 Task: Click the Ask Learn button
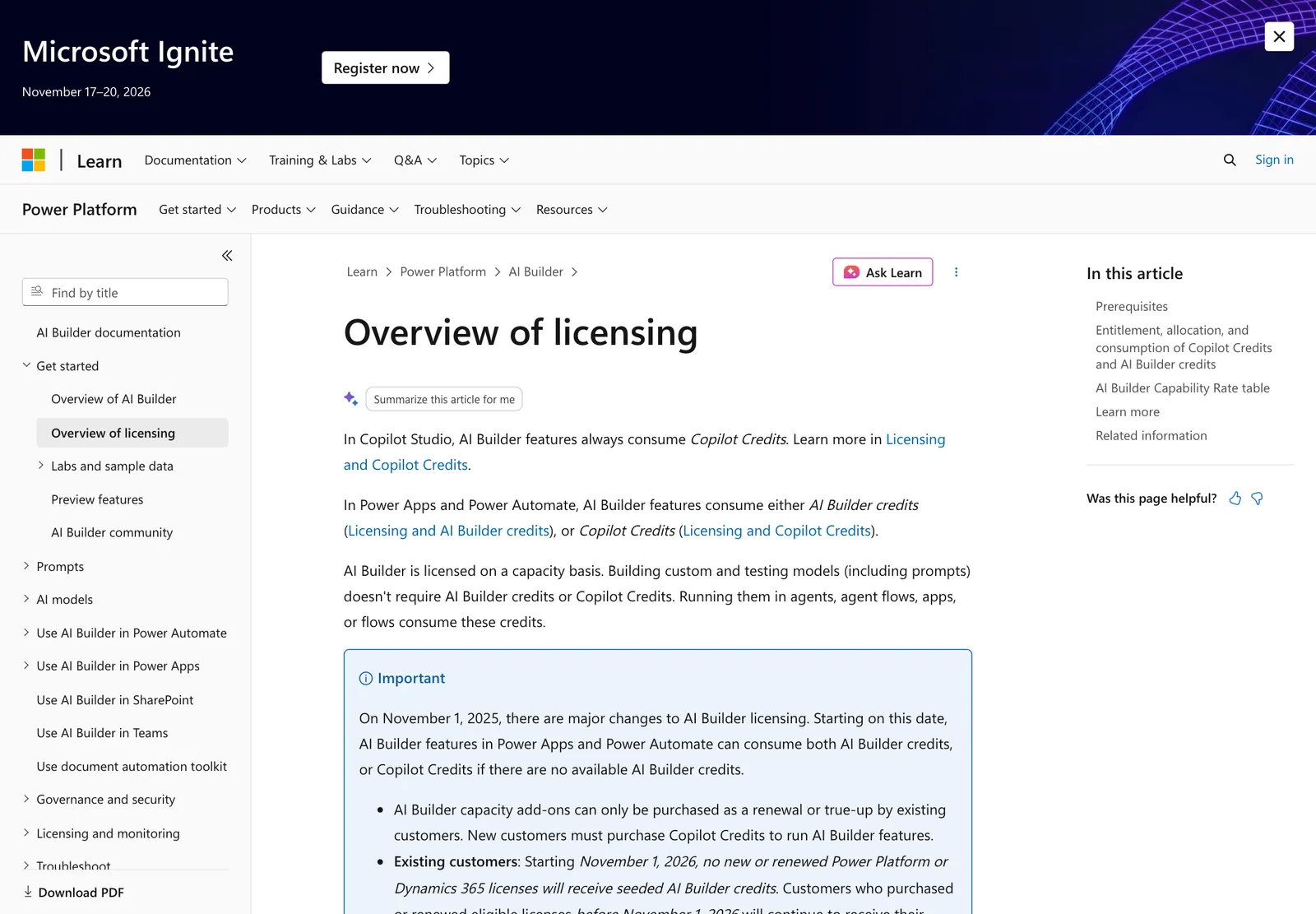(883, 272)
